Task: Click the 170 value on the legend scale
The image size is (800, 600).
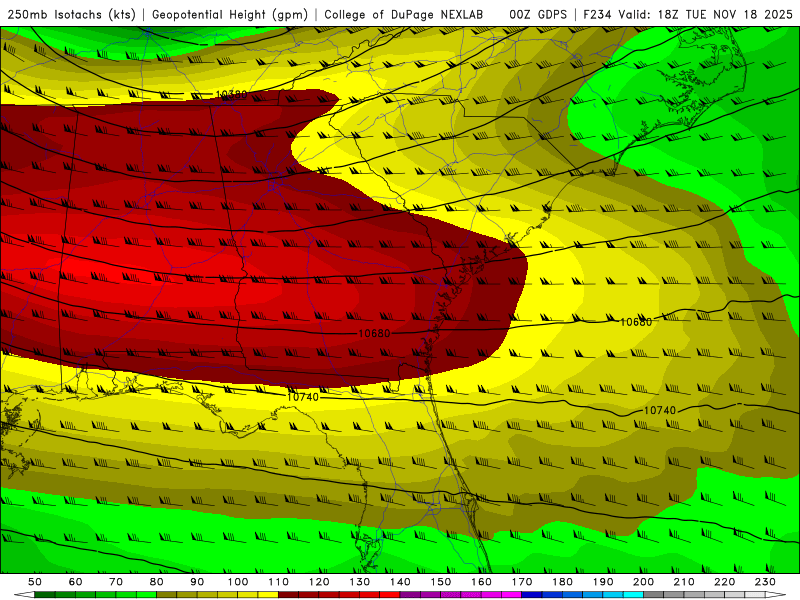Action: pyautogui.click(x=522, y=582)
